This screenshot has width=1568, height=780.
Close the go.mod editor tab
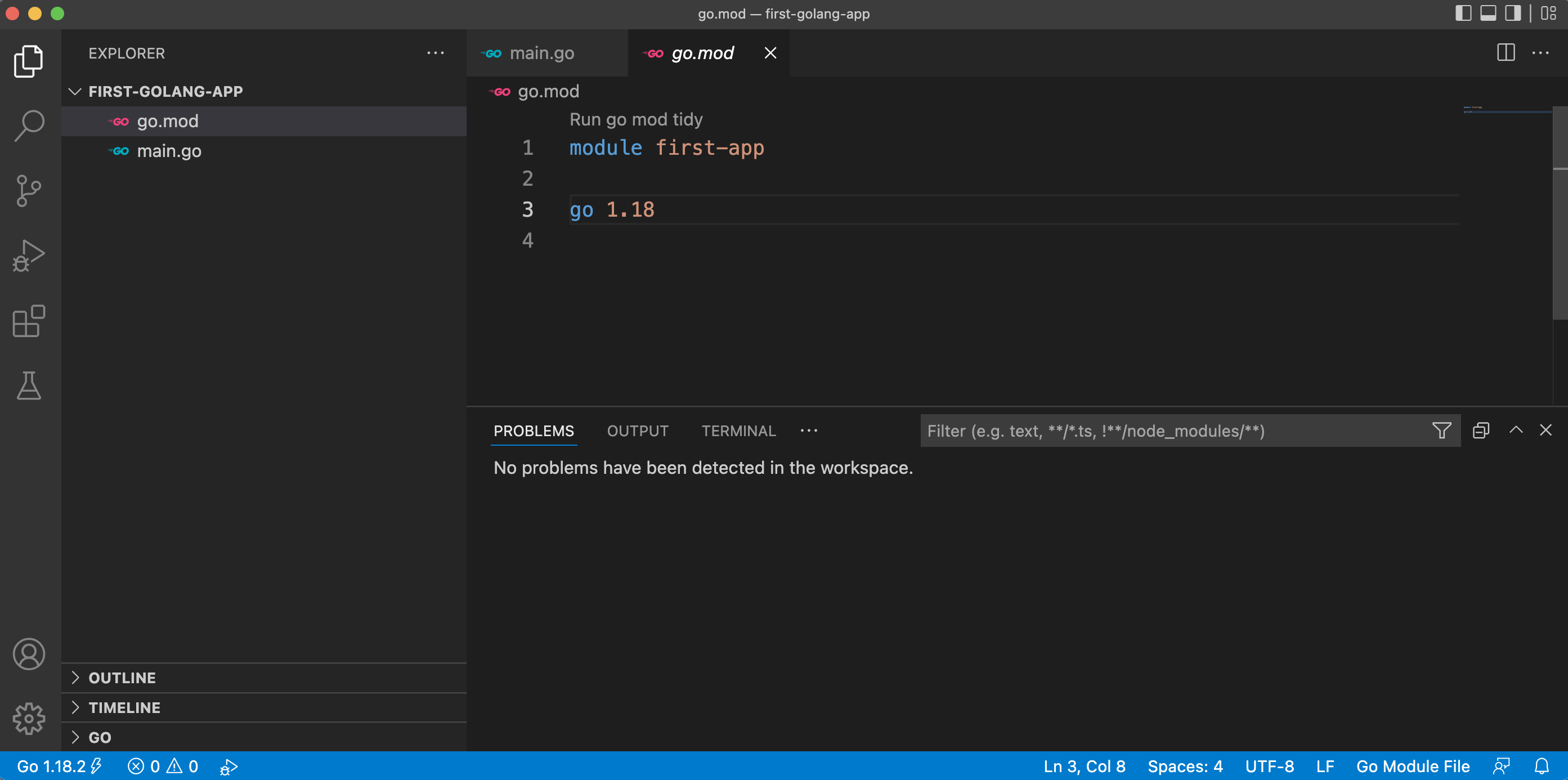pyautogui.click(x=770, y=53)
